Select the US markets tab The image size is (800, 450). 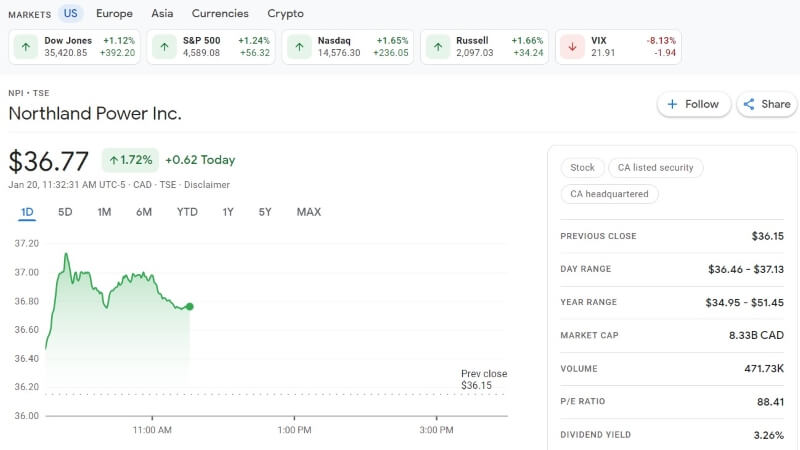[x=70, y=13]
